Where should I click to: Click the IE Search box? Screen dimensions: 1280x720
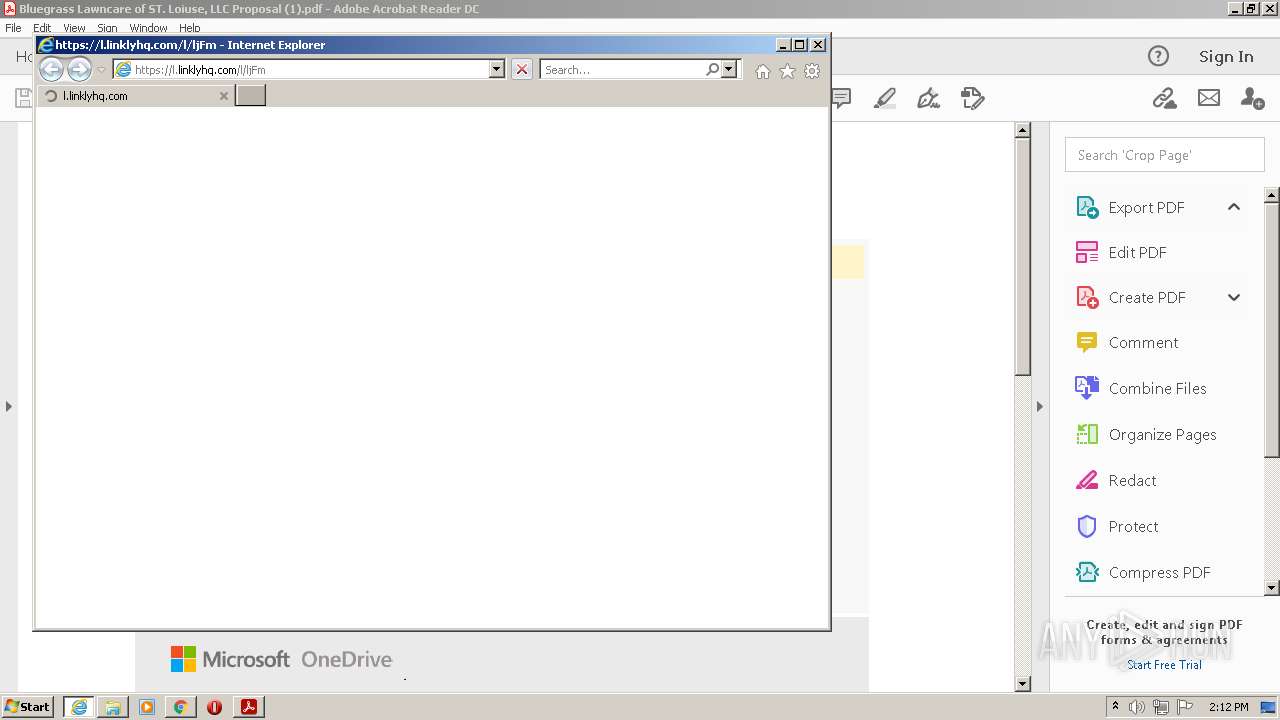pyautogui.click(x=623, y=70)
